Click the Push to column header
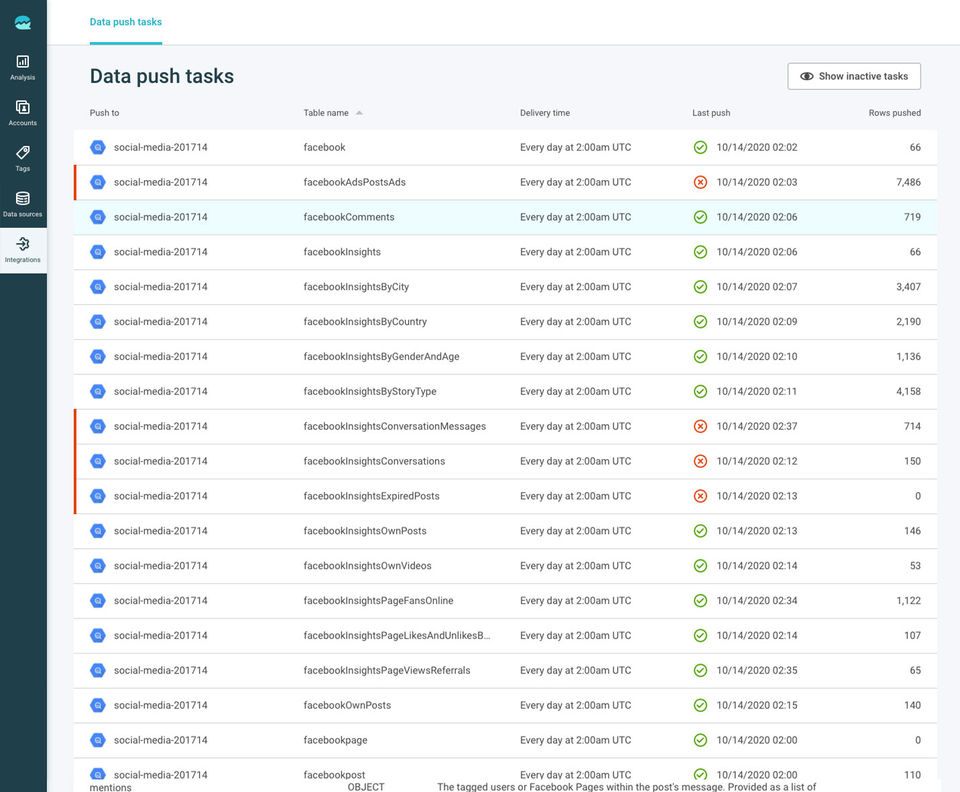Image resolution: width=960 pixels, height=792 pixels. tap(104, 113)
